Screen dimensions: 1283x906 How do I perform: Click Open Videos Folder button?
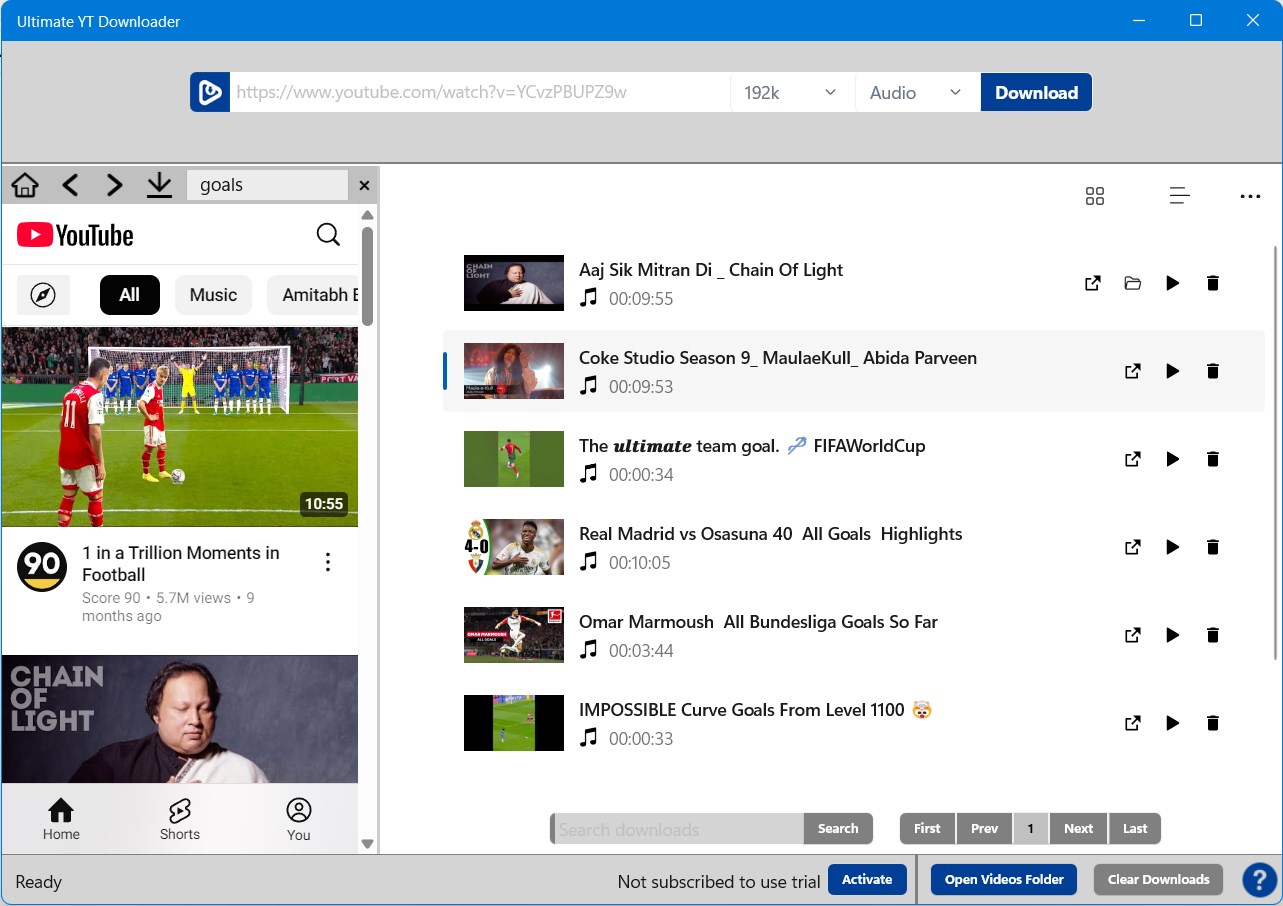point(1004,880)
